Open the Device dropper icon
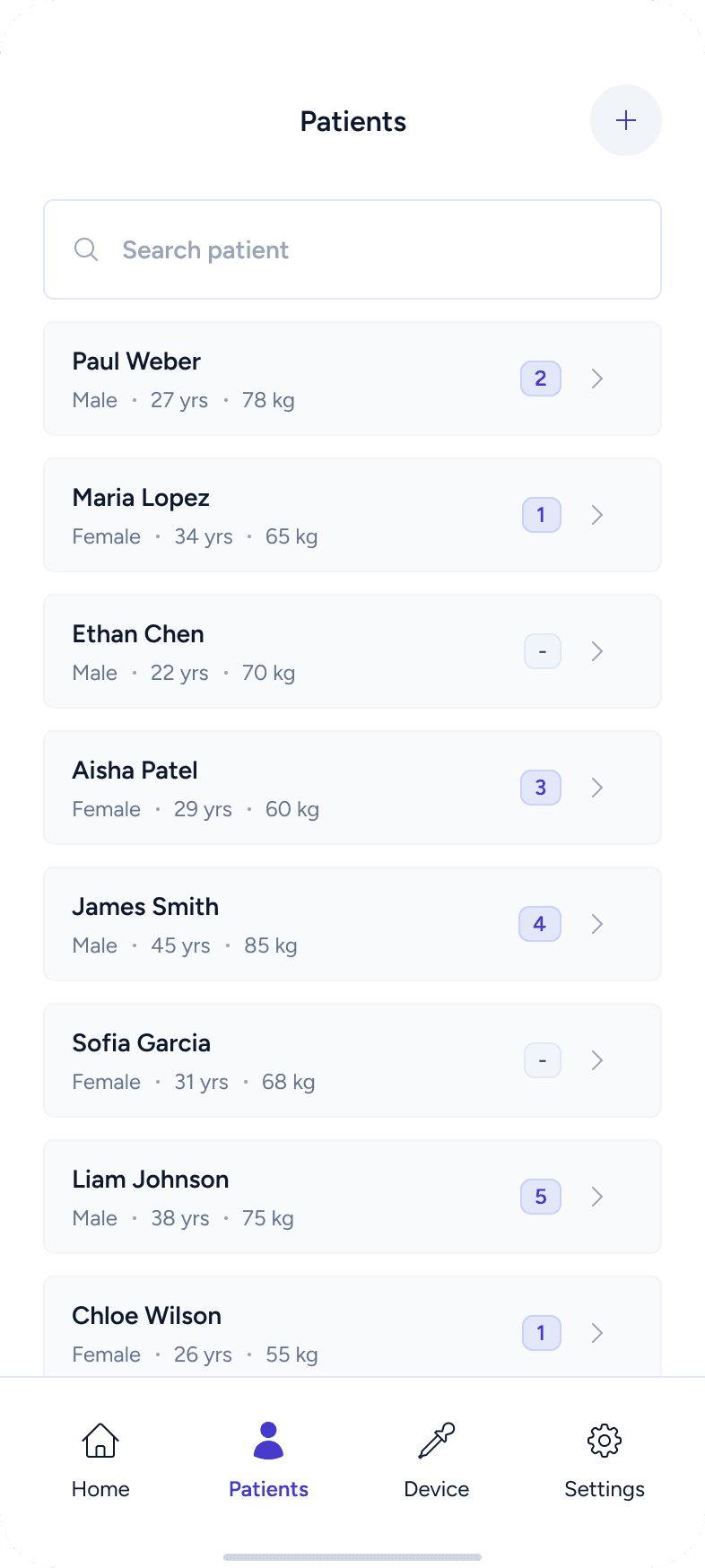Image resolution: width=705 pixels, height=1568 pixels. pyautogui.click(x=437, y=1441)
